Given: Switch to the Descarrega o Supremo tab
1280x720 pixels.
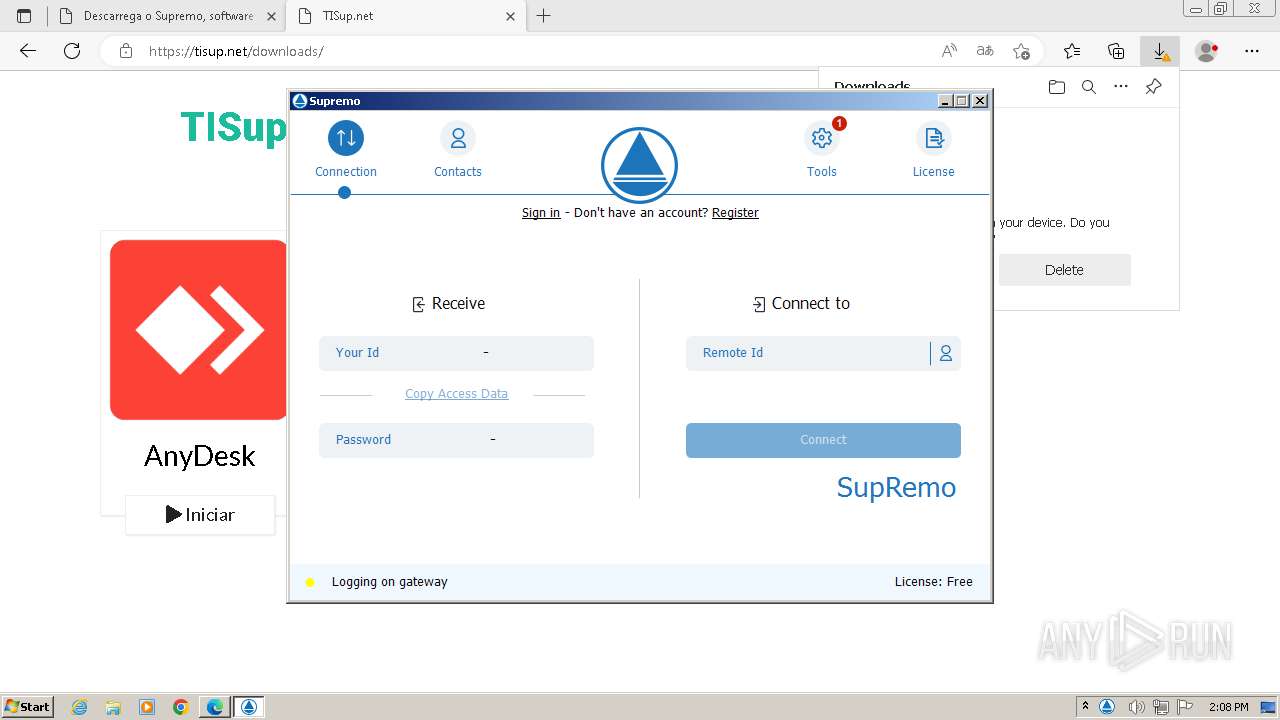Looking at the screenshot, I should [167, 16].
